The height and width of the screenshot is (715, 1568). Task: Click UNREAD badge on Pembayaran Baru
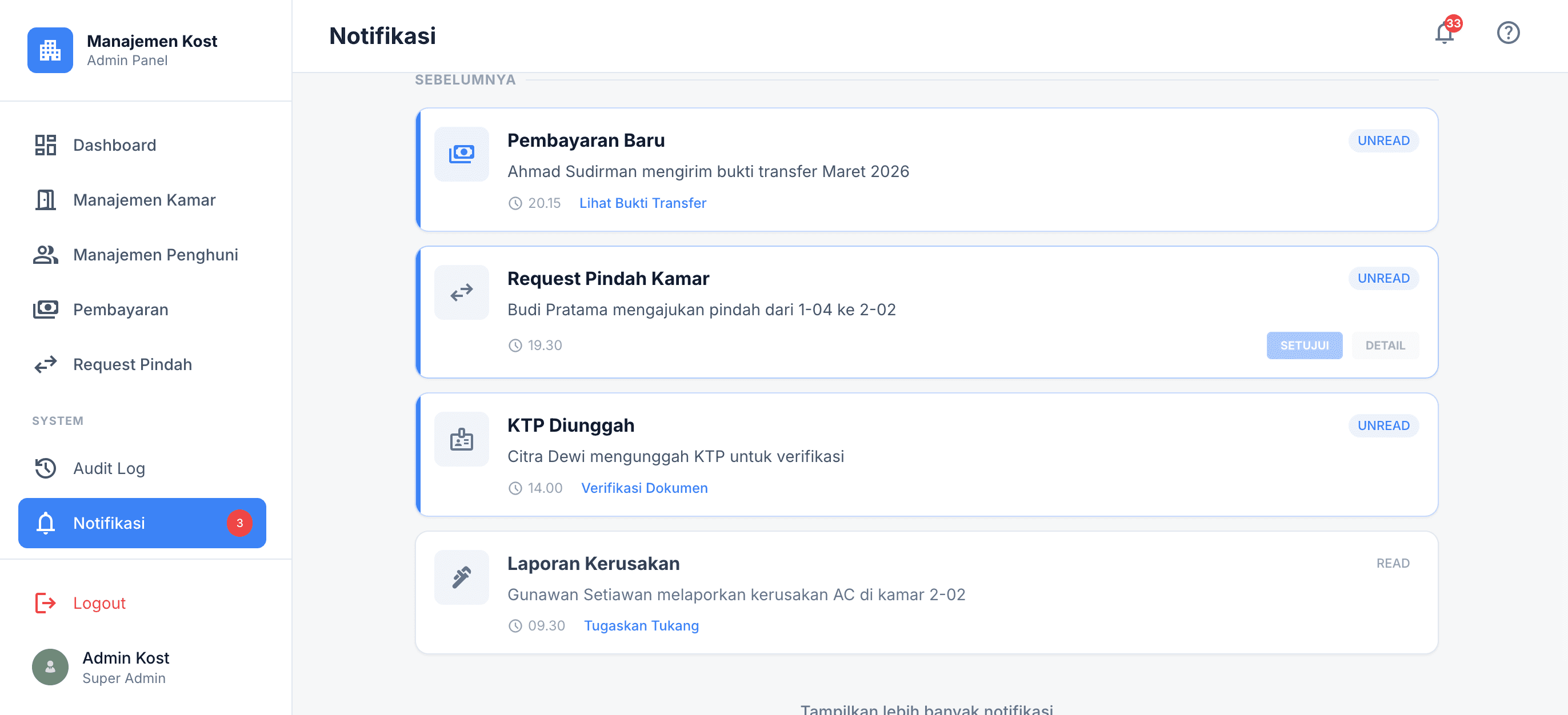(x=1383, y=140)
